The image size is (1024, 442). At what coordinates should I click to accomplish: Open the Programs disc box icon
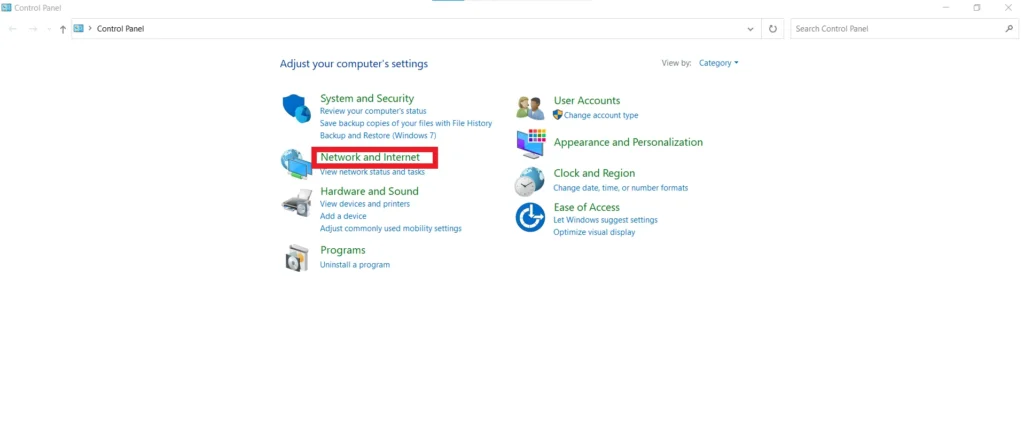coord(296,258)
